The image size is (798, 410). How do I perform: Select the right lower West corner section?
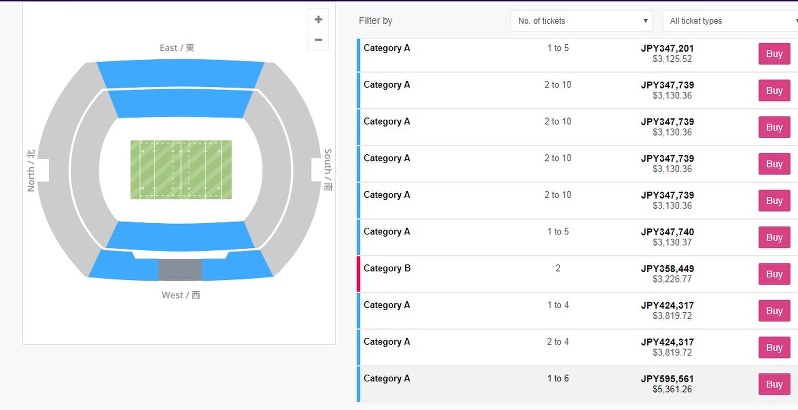(237, 267)
